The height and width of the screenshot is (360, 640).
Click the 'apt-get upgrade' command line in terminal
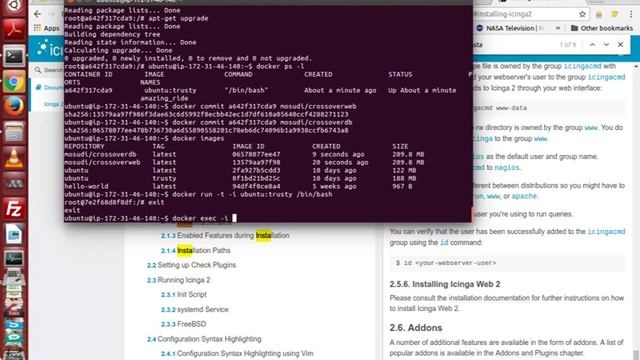point(136,18)
